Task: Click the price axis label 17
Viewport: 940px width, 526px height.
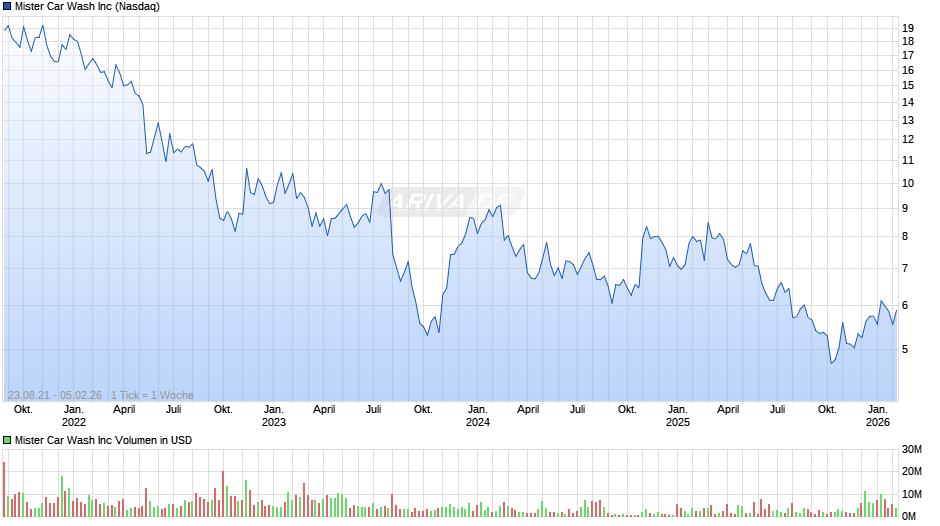Action: [x=908, y=55]
